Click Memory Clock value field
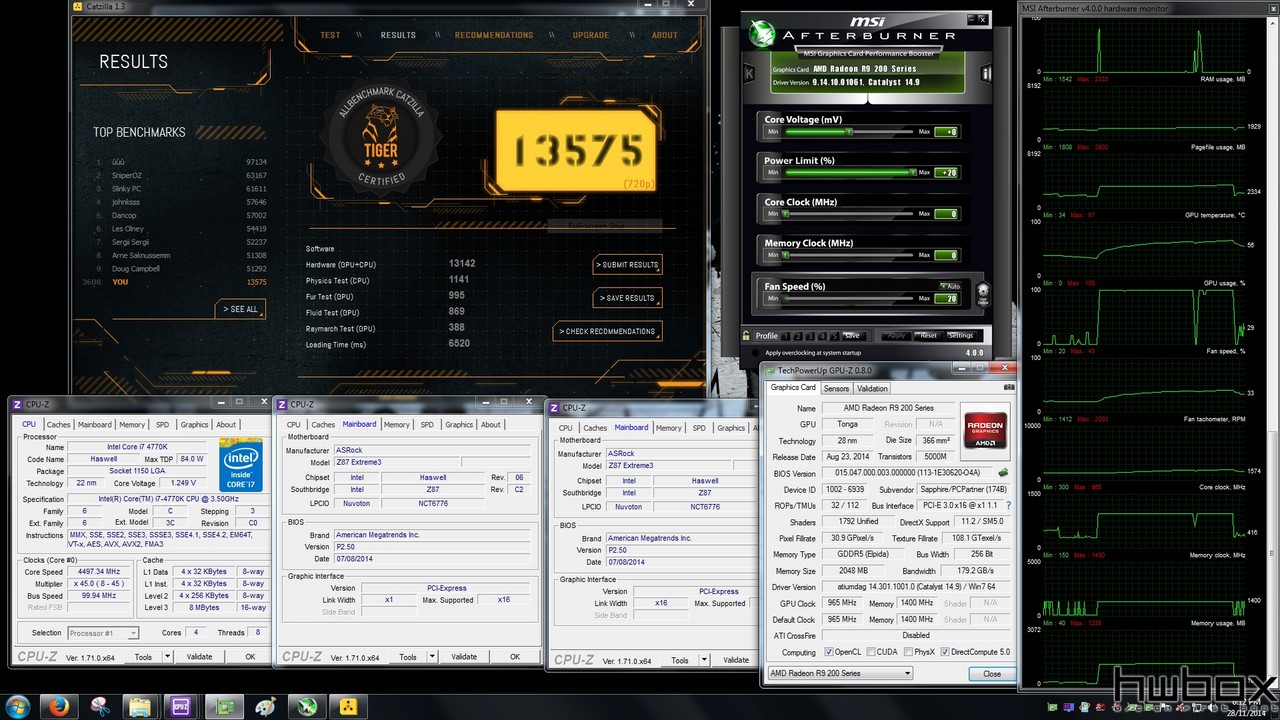Viewport: 1280px width, 720px height. pyautogui.click(x=946, y=255)
